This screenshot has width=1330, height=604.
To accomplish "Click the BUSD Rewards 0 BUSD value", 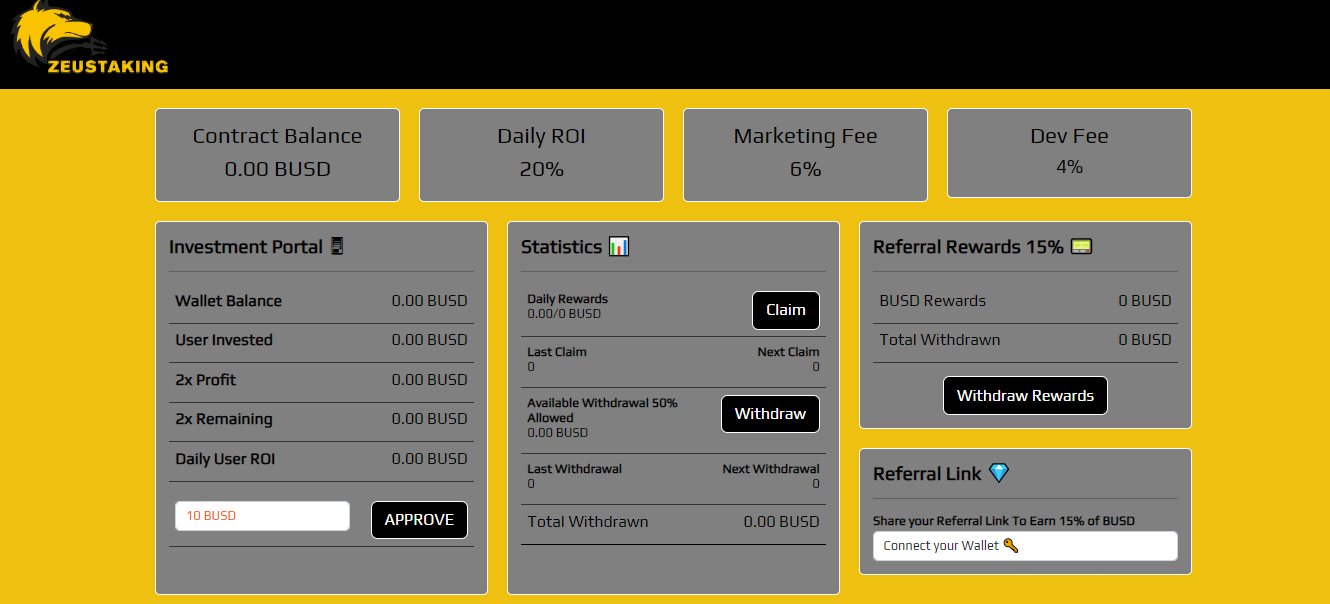I will [x=1144, y=301].
